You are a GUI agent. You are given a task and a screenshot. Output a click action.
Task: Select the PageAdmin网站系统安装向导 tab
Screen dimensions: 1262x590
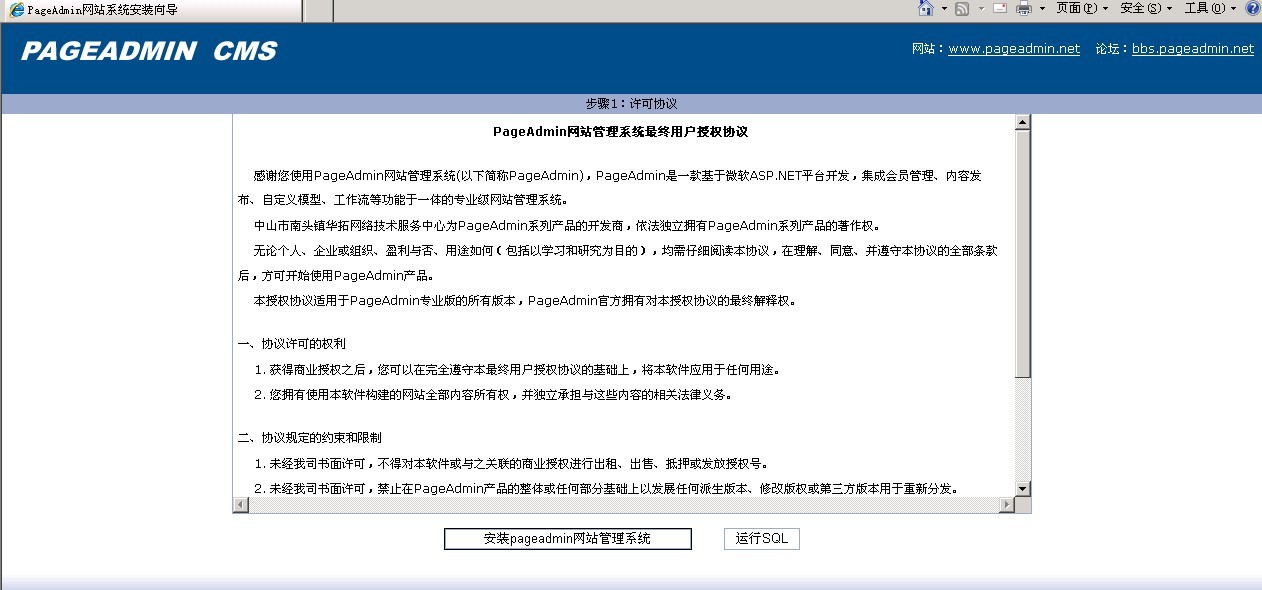click(150, 10)
